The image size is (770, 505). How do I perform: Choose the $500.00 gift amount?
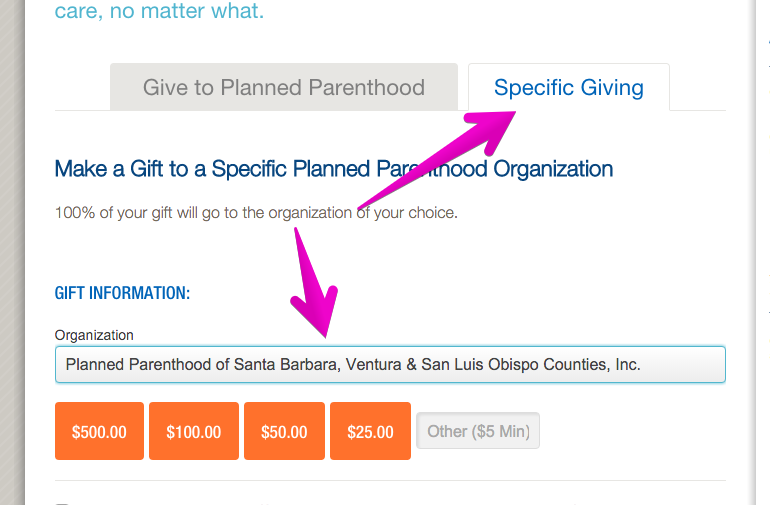pos(99,431)
